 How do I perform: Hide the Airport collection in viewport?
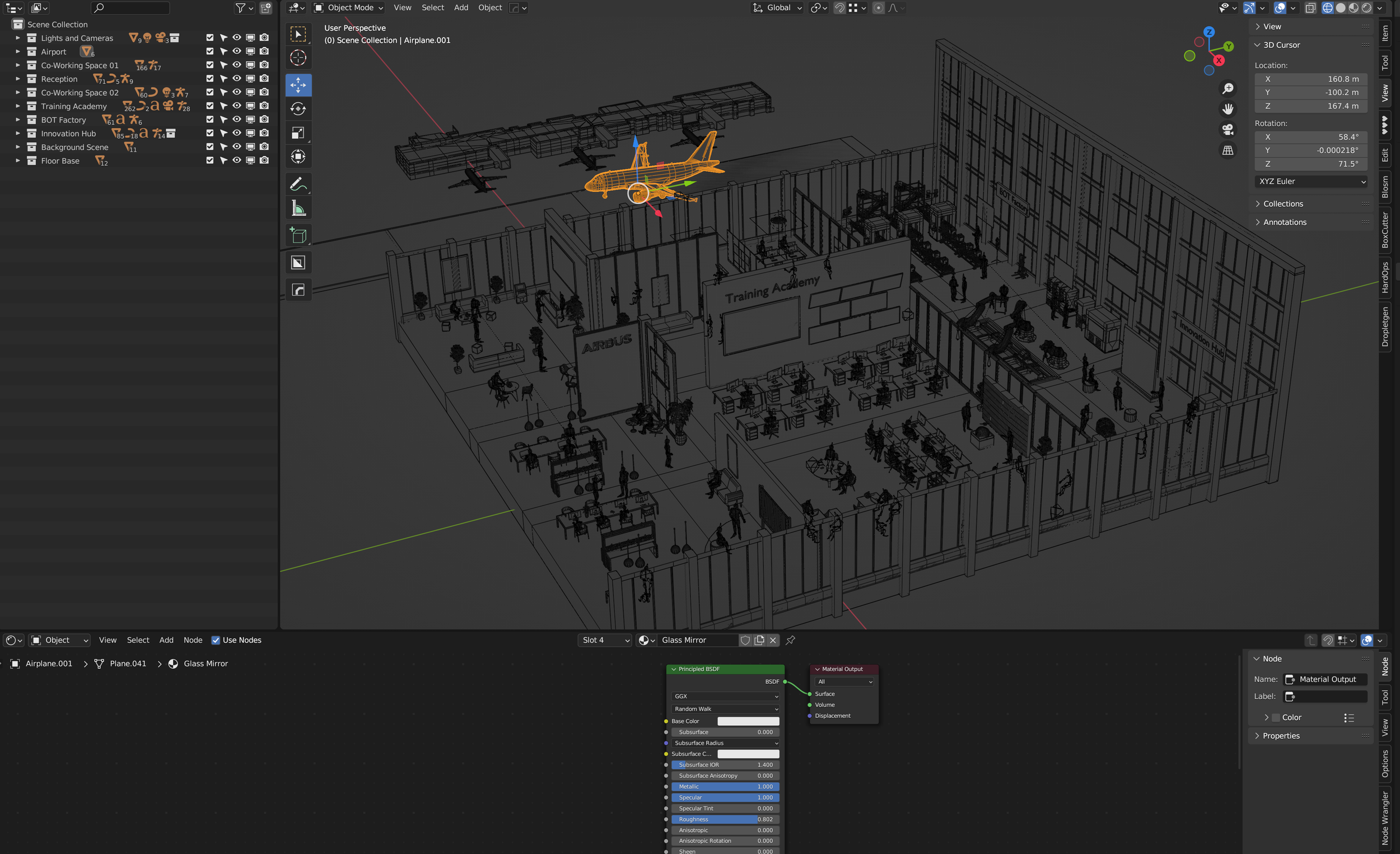click(237, 51)
